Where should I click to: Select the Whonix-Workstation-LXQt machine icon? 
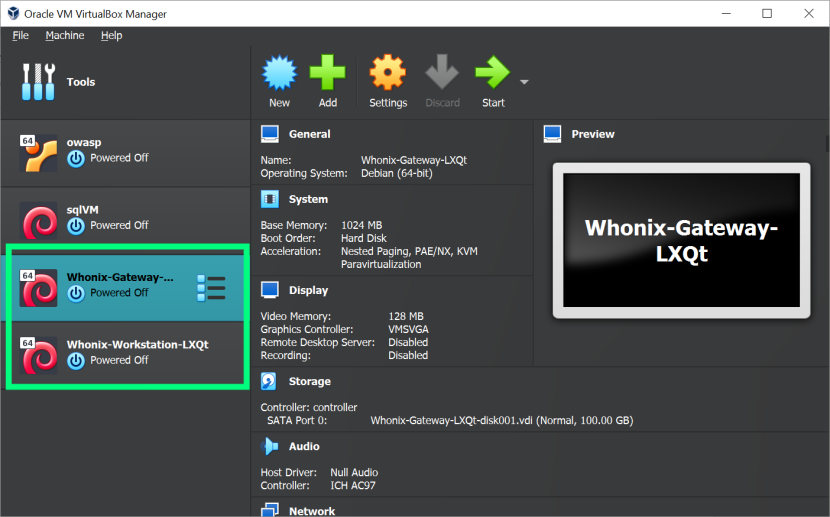(38, 355)
